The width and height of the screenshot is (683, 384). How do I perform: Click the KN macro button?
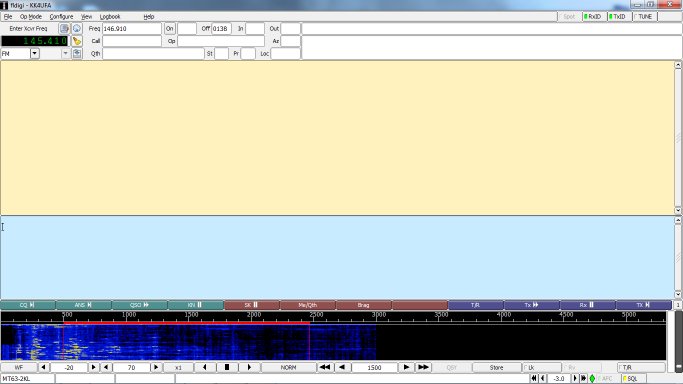pos(196,305)
